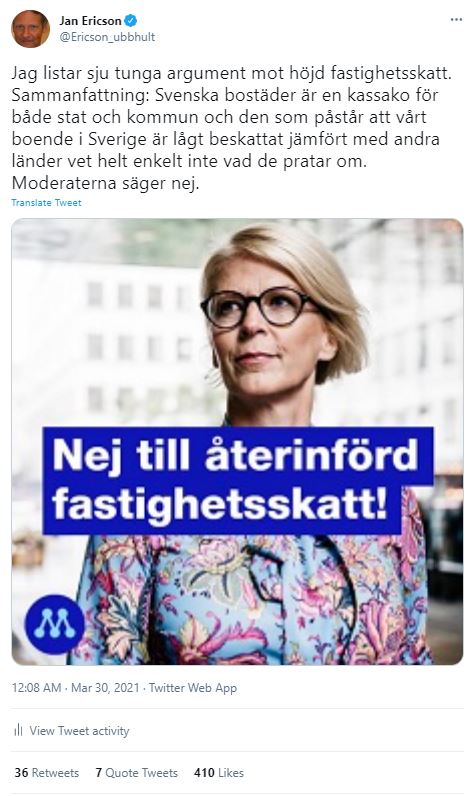Click the Twitter Web App source link
The height and width of the screenshot is (796, 473).
[x=193, y=688]
